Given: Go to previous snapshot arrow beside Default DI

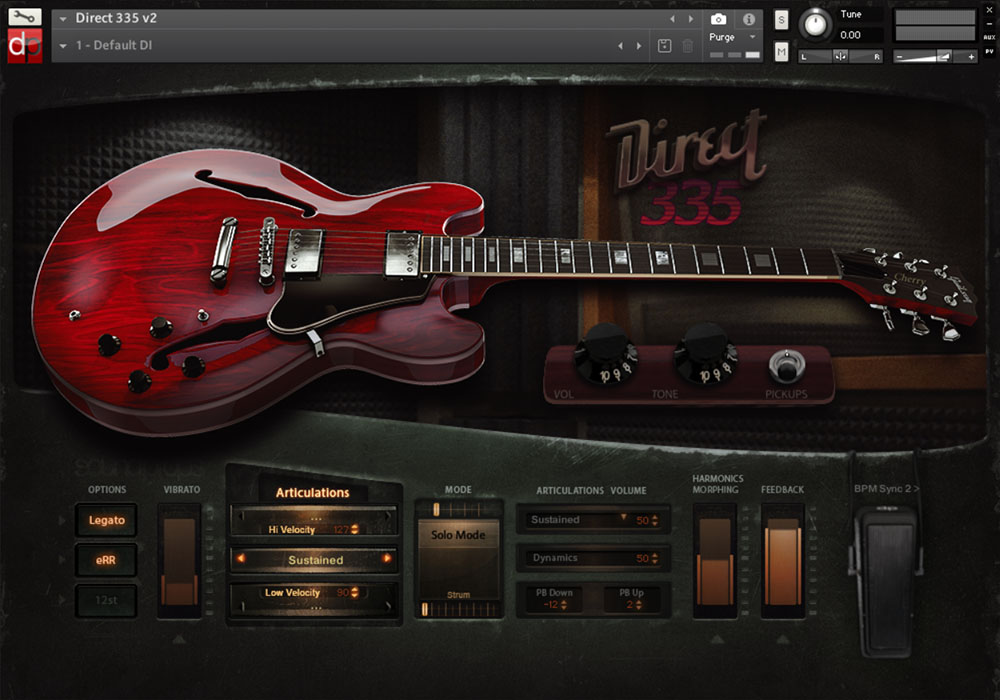Looking at the screenshot, I should 621,46.
